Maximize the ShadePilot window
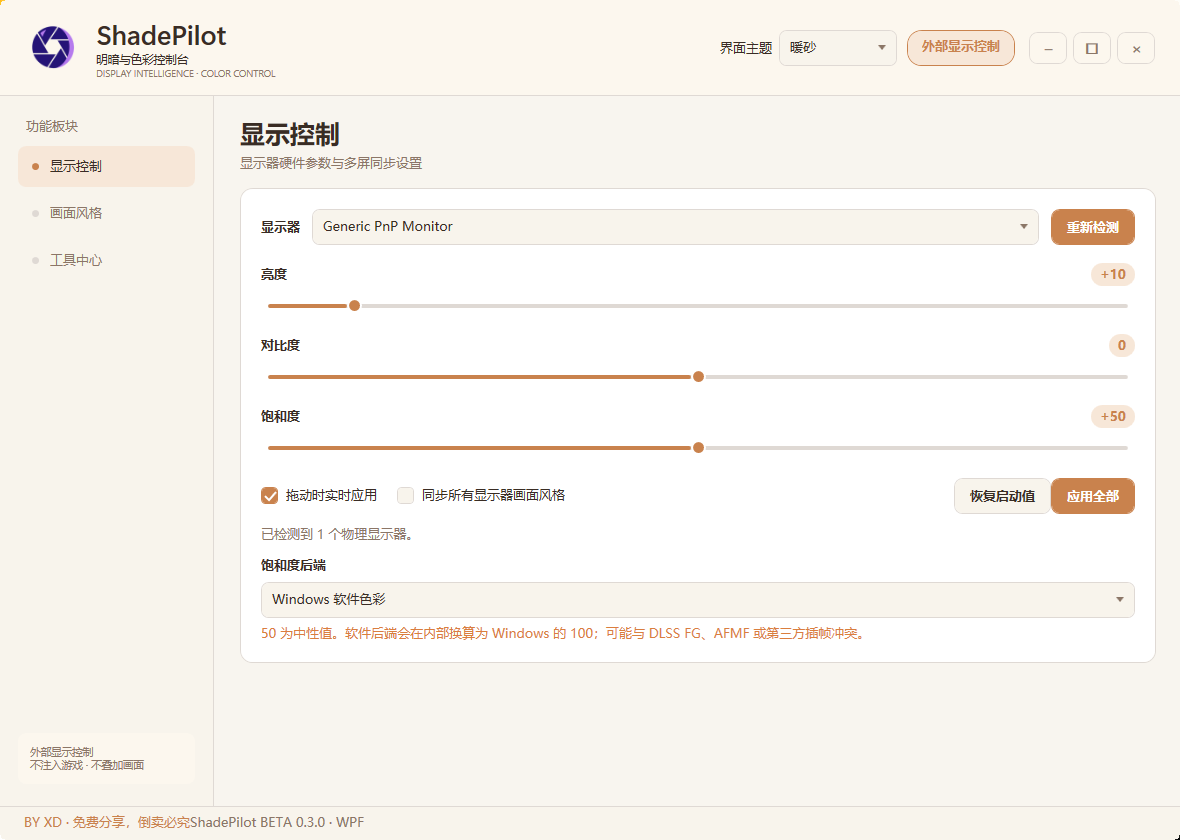 [1092, 49]
